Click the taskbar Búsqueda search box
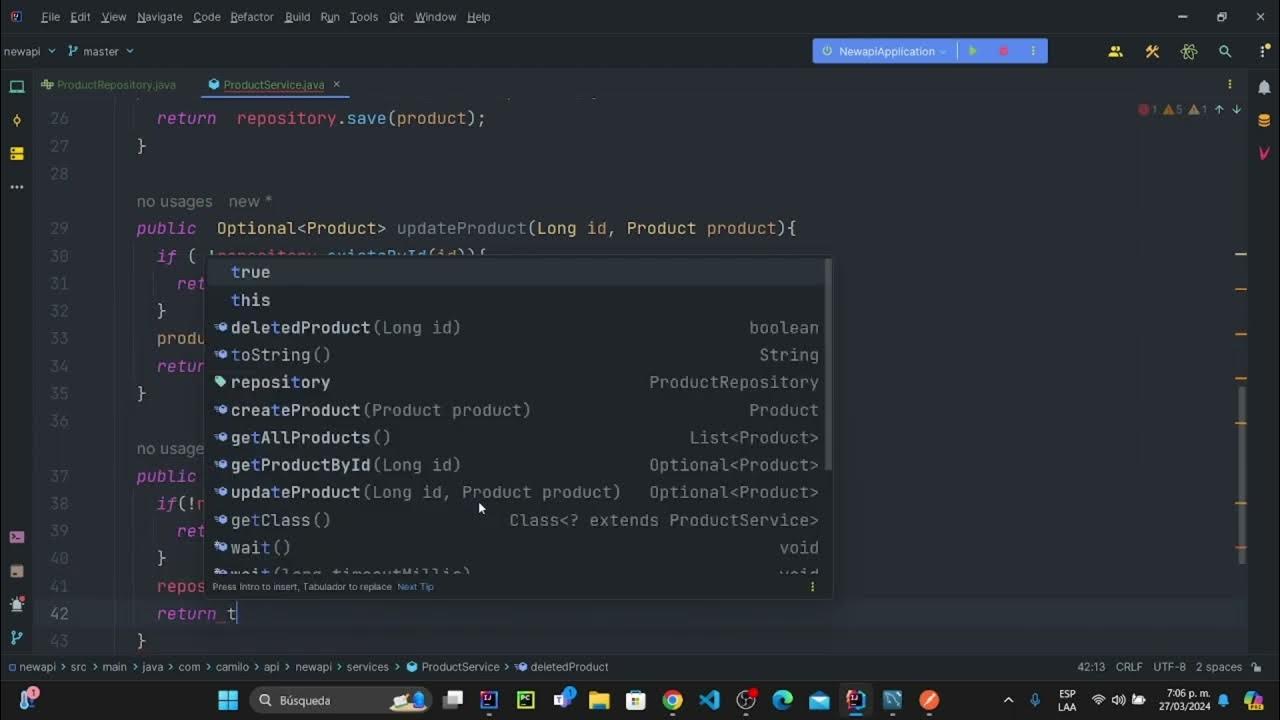The width and height of the screenshot is (1280, 720). tap(340, 700)
